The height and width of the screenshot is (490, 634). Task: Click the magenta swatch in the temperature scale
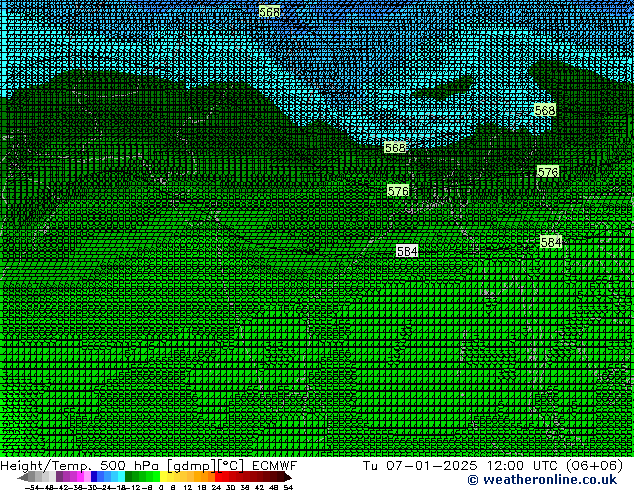pyautogui.click(x=80, y=476)
